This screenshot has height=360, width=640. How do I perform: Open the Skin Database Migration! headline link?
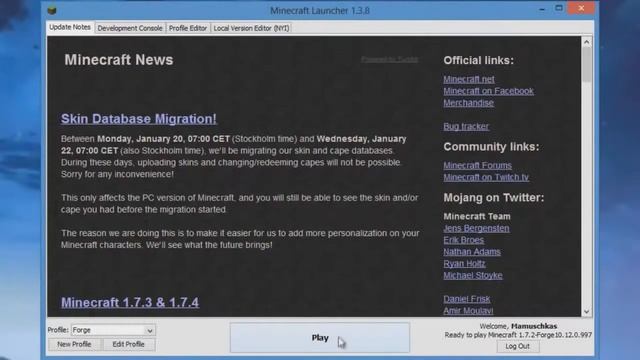(x=139, y=119)
